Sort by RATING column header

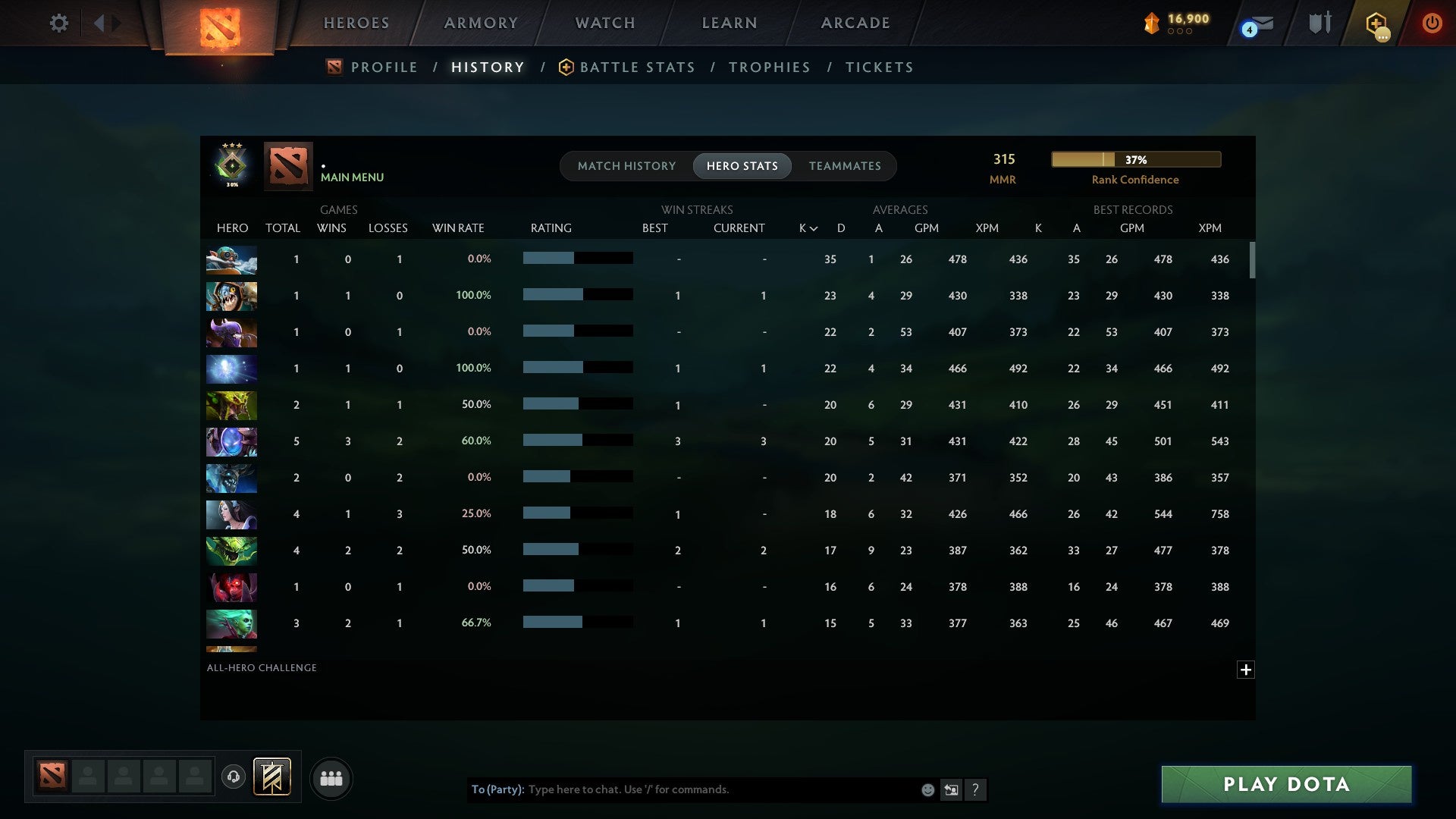551,228
